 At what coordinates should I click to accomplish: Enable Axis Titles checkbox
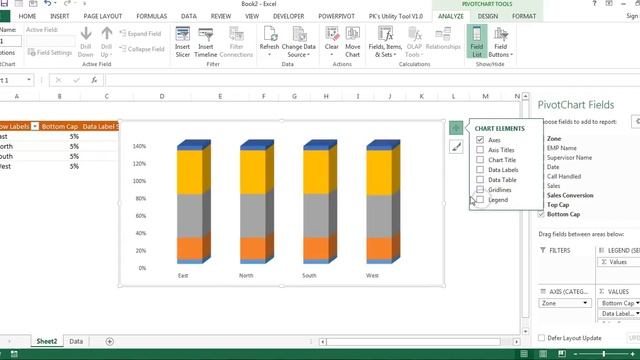pyautogui.click(x=480, y=150)
